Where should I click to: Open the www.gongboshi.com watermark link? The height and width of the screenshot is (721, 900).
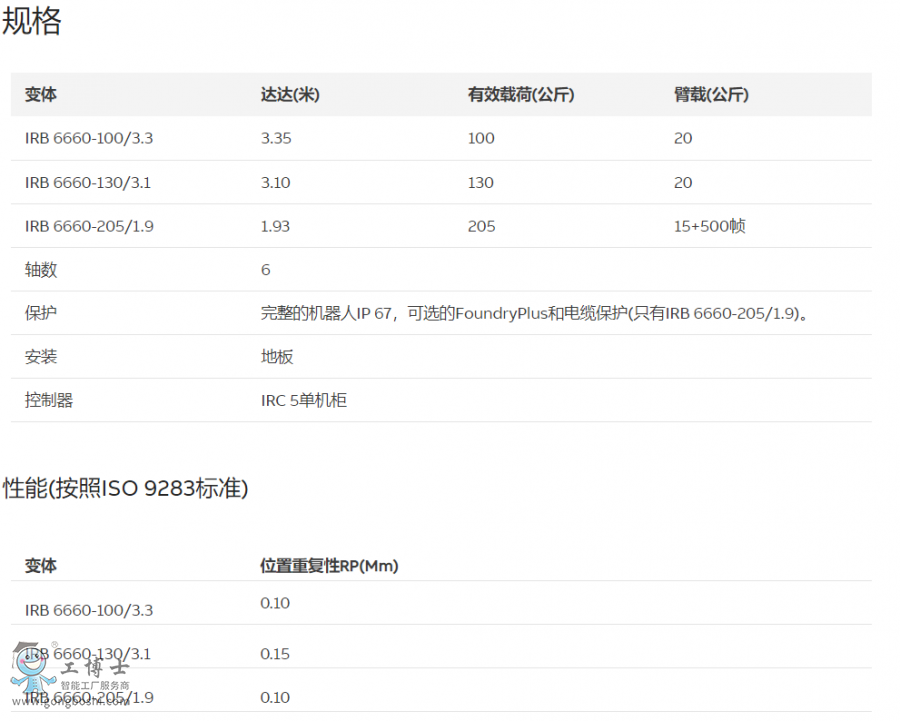[x=70, y=702]
